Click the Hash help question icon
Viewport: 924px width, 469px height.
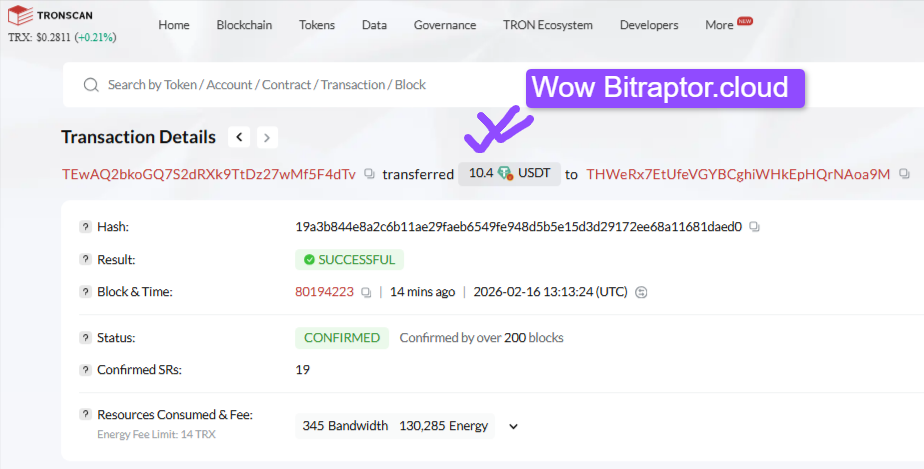(85, 227)
